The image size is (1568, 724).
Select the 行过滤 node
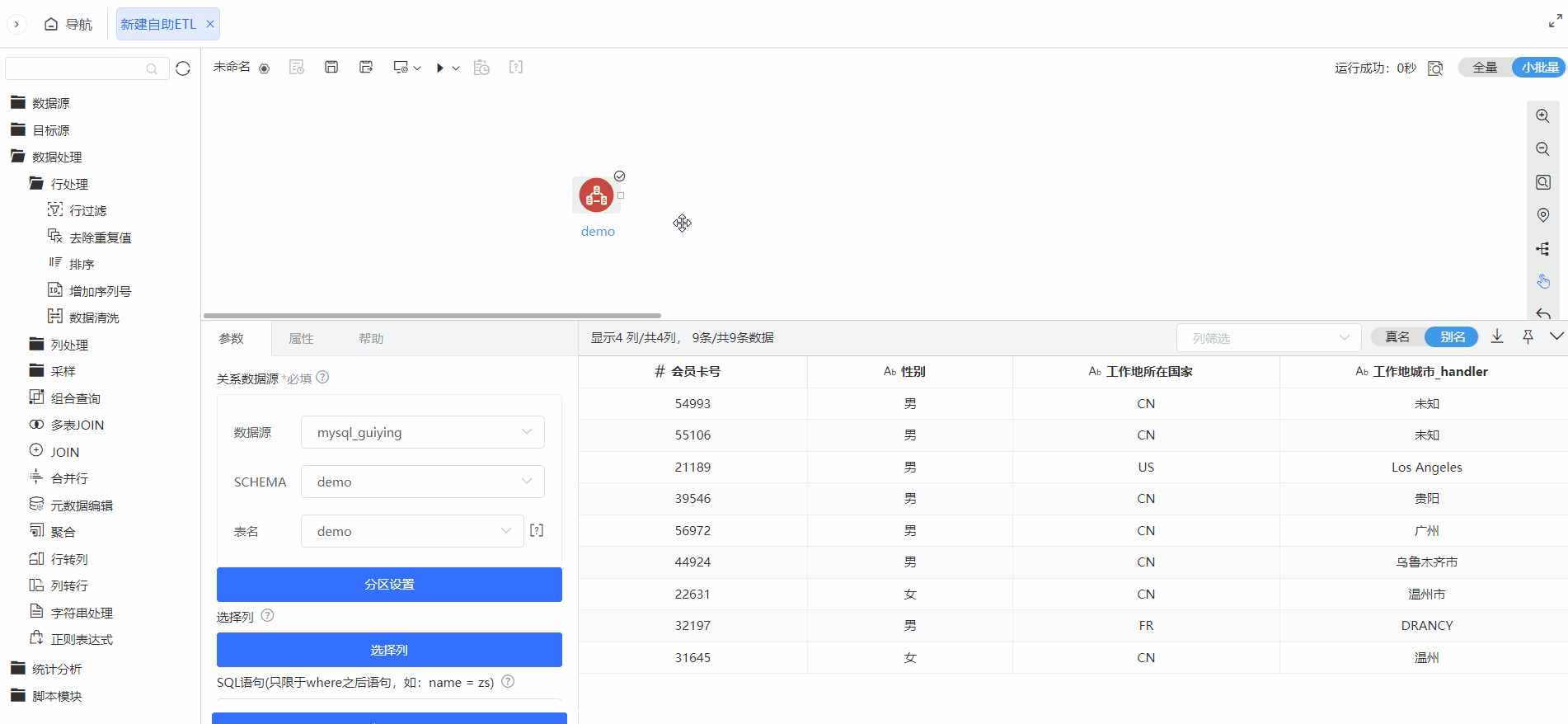(x=77, y=210)
